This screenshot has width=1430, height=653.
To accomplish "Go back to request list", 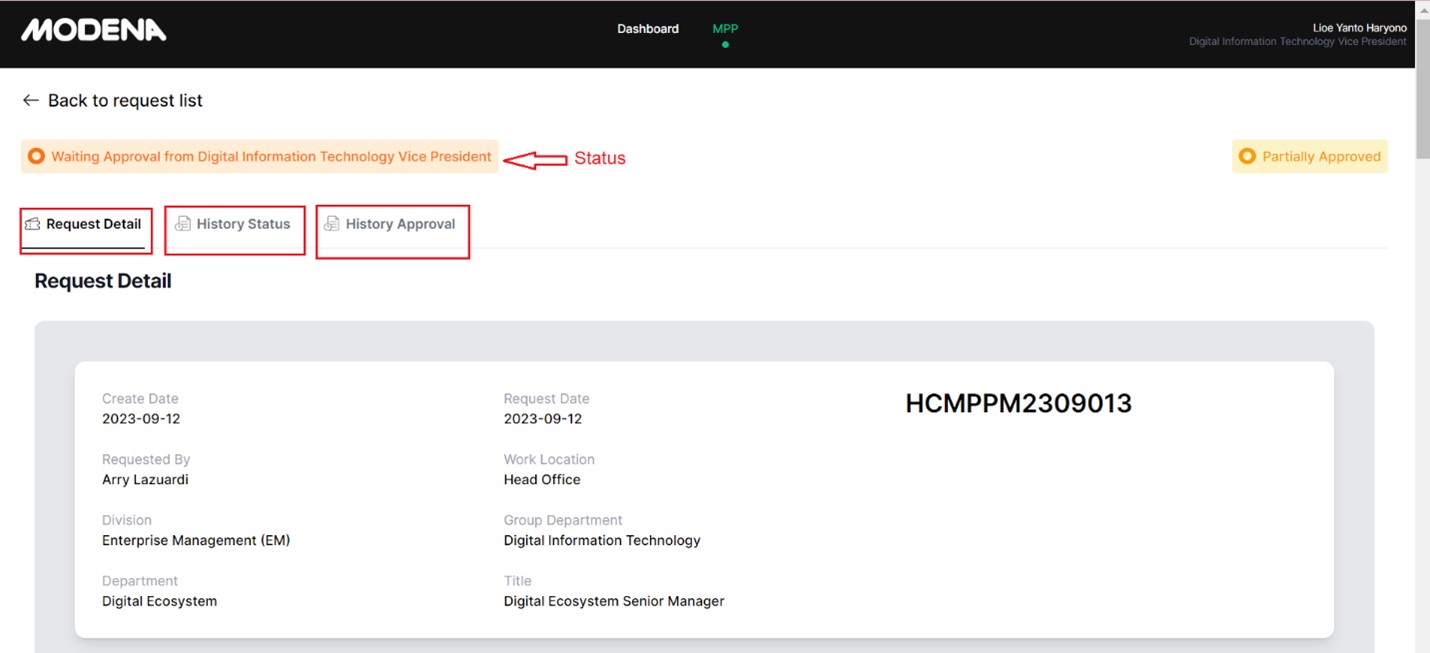I will point(125,100).
